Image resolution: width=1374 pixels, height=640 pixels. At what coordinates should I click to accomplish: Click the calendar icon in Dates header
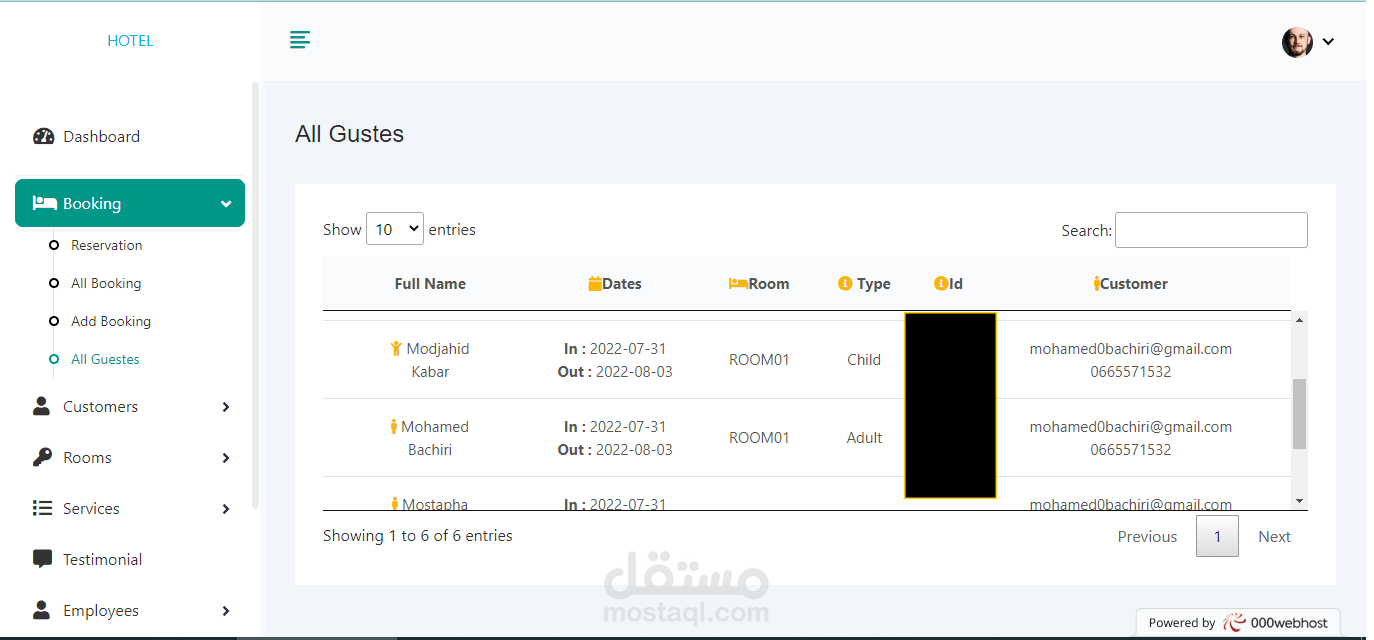[x=595, y=284]
